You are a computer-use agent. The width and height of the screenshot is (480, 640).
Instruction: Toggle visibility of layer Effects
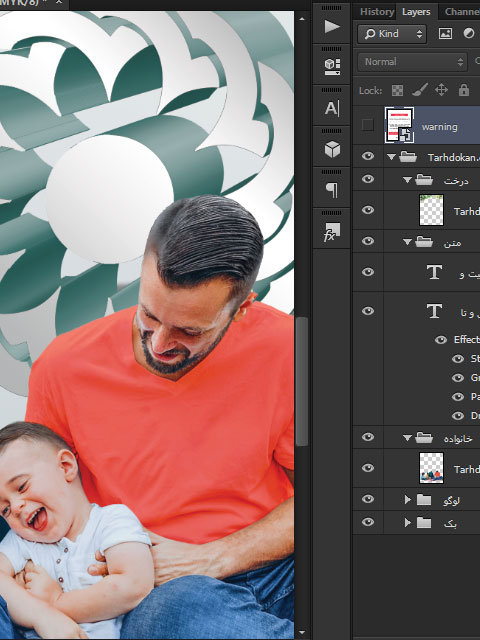tap(441, 340)
